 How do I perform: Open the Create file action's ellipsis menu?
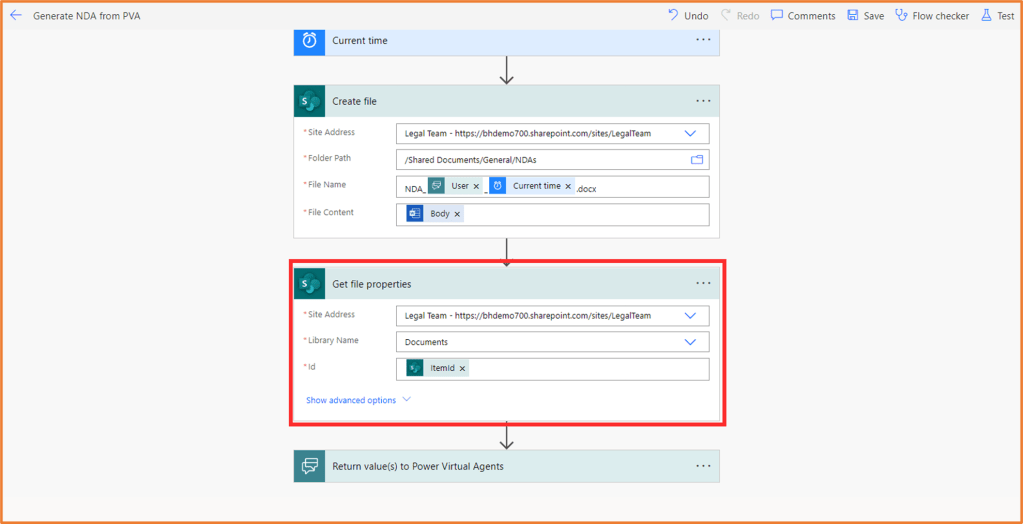tap(703, 101)
